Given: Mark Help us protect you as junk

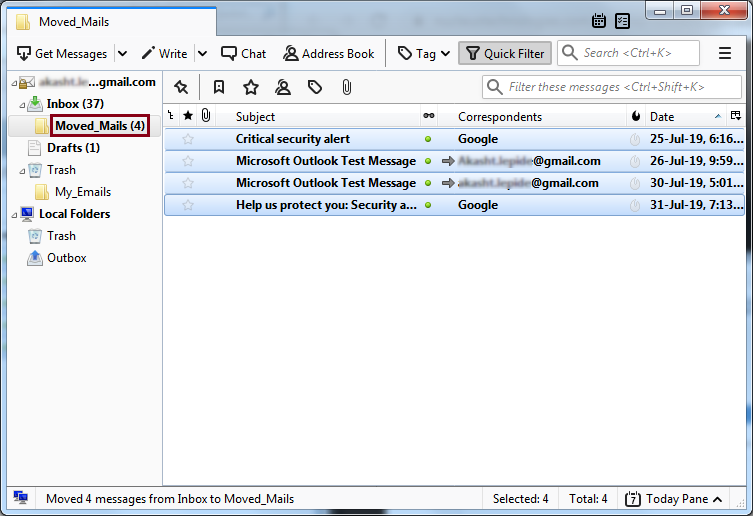Looking at the screenshot, I should 635,205.
